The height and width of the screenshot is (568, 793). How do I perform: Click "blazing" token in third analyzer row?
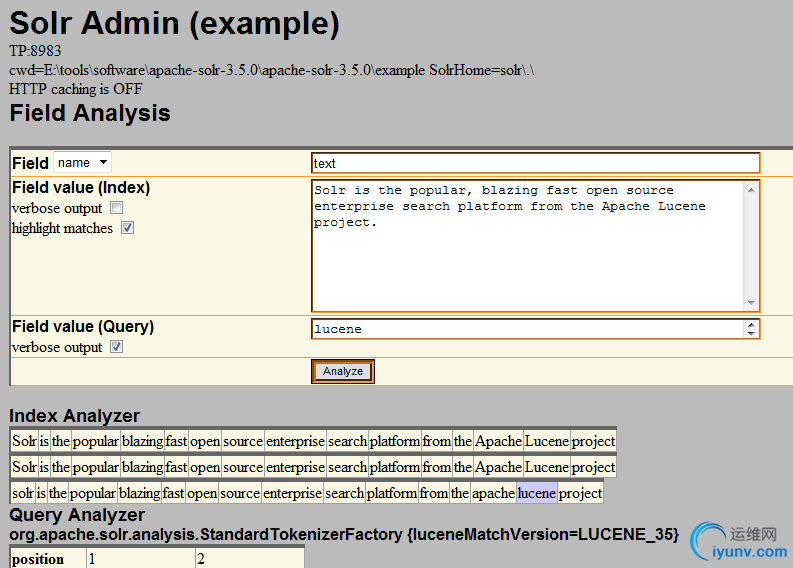coord(139,493)
